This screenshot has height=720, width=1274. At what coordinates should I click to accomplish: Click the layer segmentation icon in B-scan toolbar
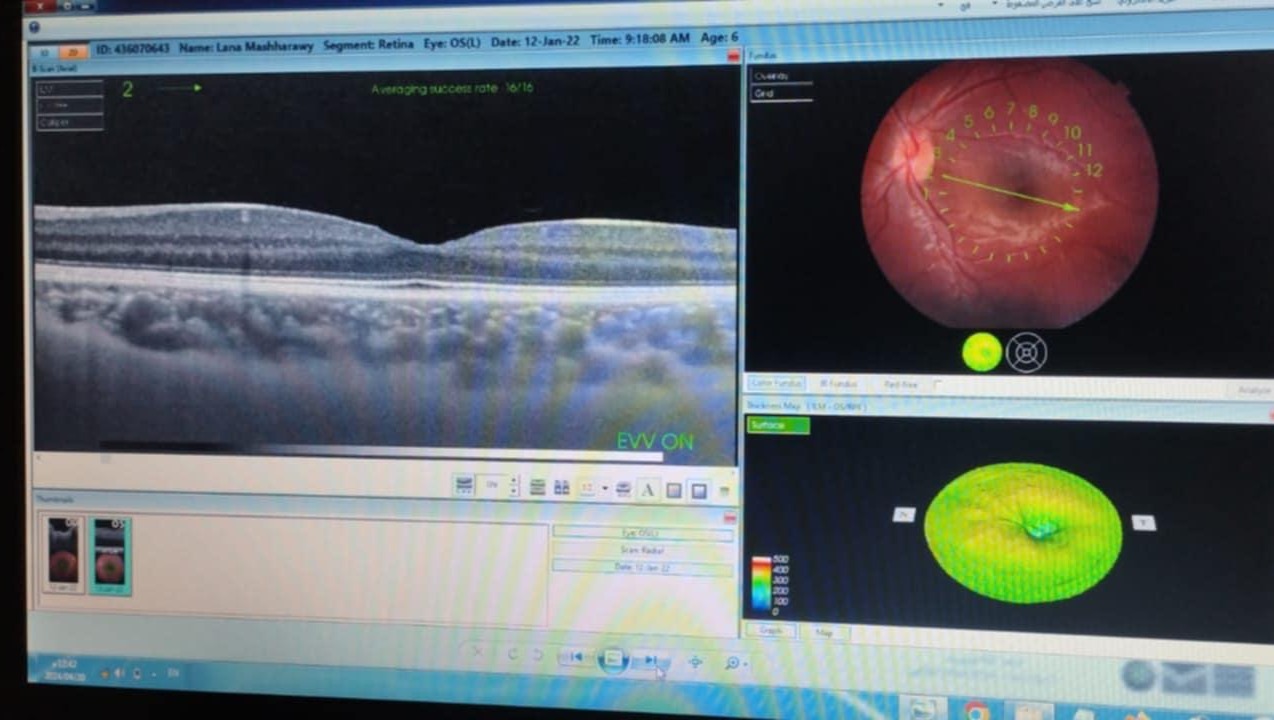point(464,486)
